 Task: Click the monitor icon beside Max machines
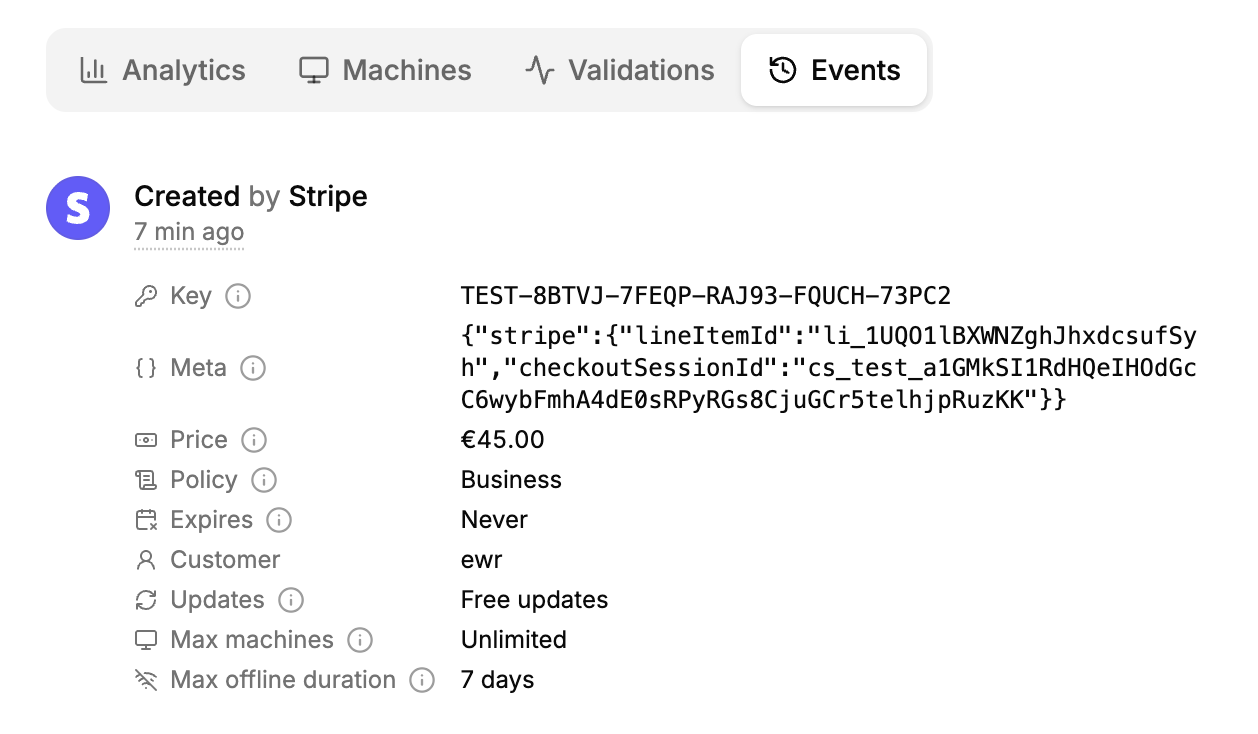click(x=146, y=640)
